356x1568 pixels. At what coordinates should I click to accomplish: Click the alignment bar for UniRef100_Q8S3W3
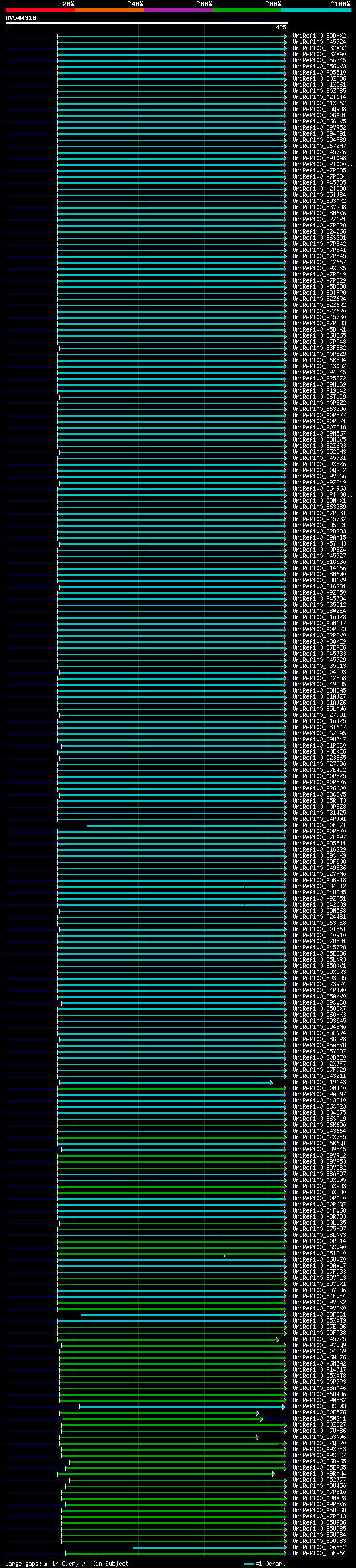[x=182, y=1407]
